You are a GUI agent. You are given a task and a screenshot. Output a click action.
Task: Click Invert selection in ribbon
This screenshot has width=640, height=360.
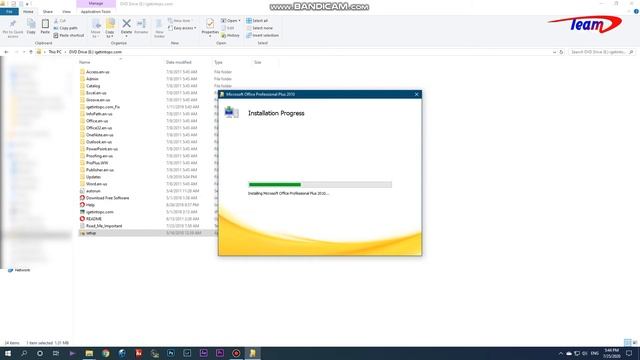tap(262, 36)
